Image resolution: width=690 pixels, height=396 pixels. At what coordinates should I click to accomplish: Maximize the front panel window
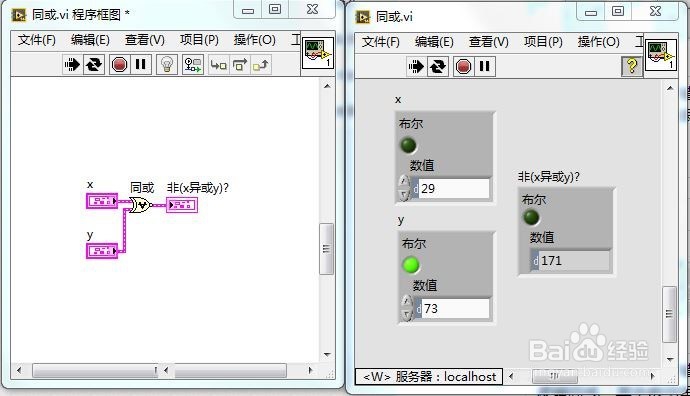point(618,11)
